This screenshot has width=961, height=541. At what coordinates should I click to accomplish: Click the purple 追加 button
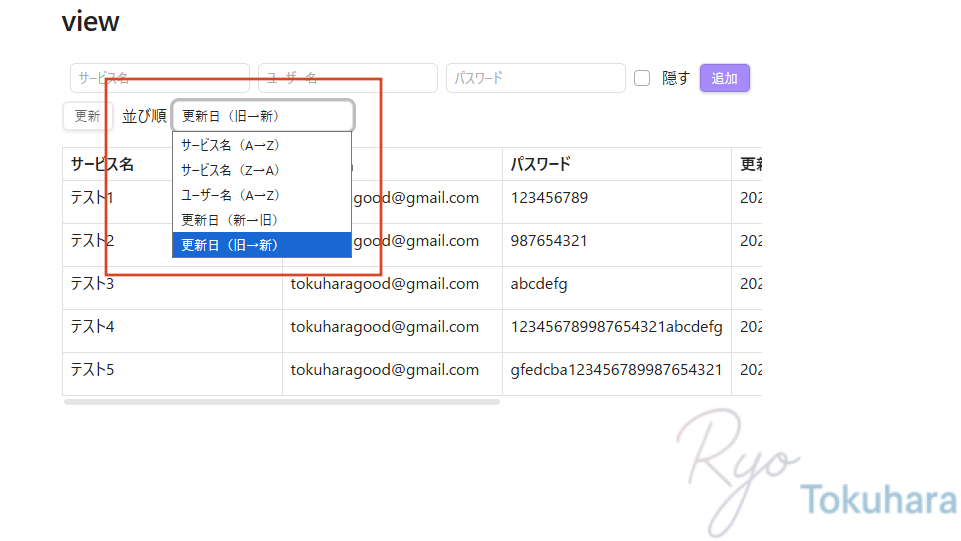[724, 78]
